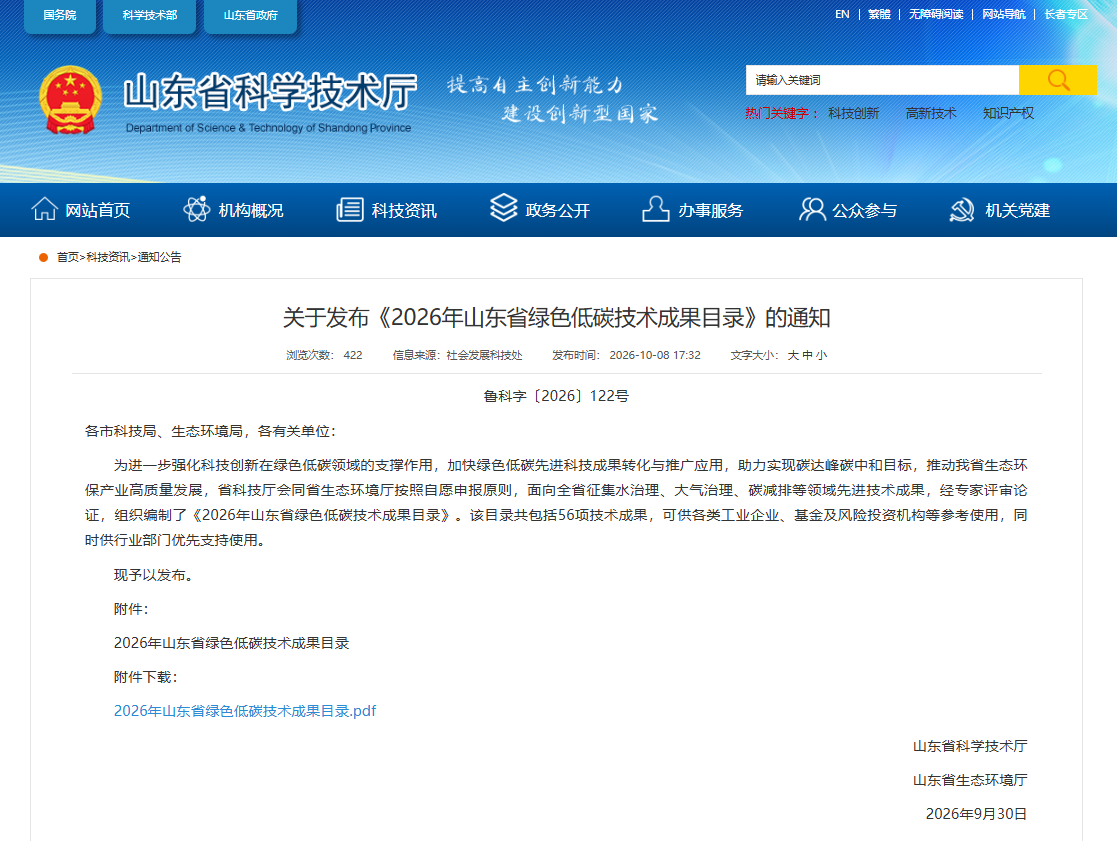The width and height of the screenshot is (1117, 841).
Task: Click the home icon beside 网站首页
Action: point(44,209)
